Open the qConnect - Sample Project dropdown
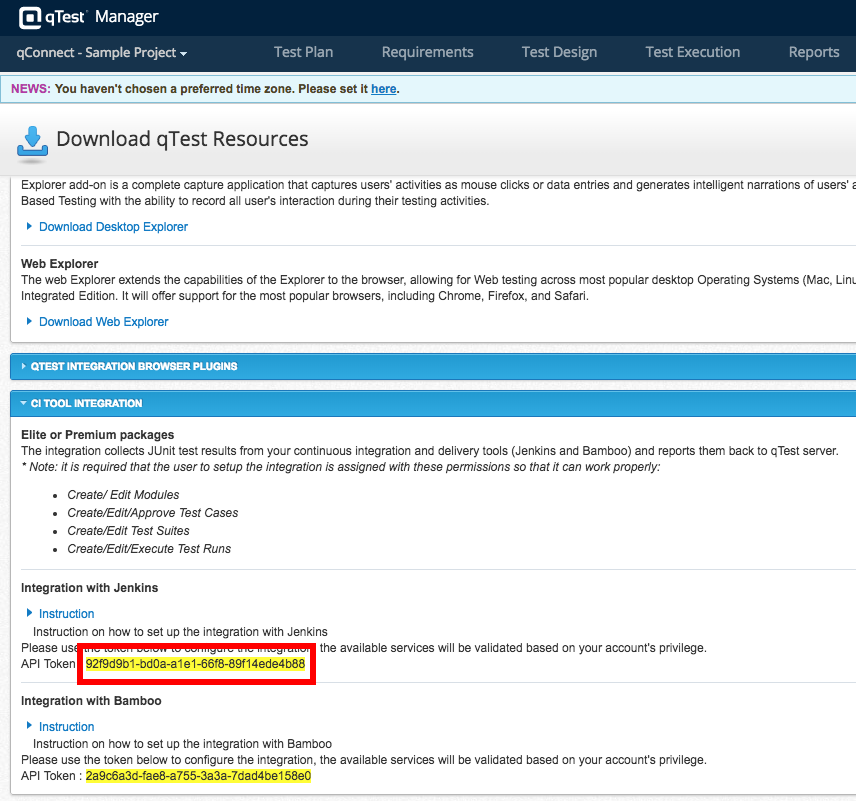The height and width of the screenshot is (801, 856). point(102,53)
